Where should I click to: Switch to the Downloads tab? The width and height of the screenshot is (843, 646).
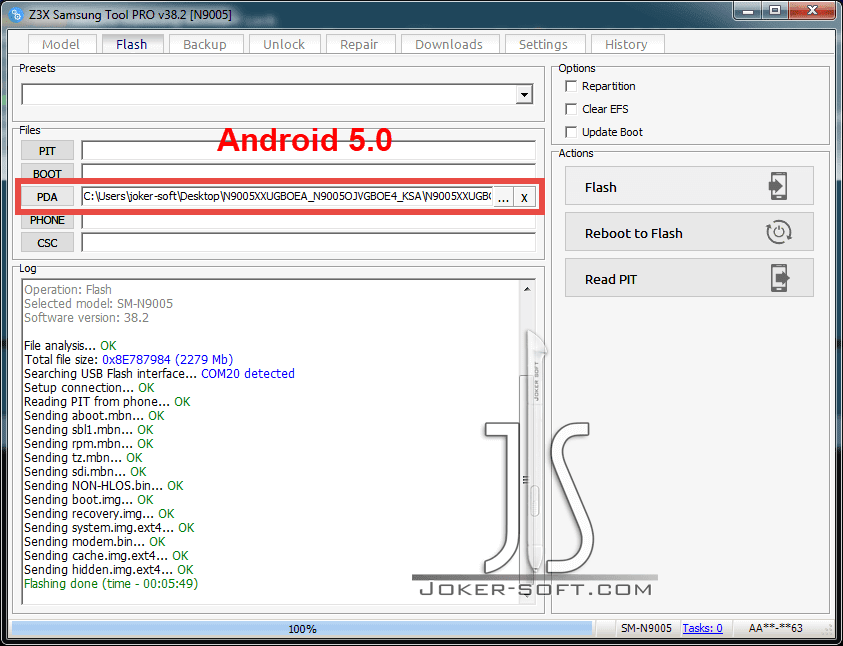[449, 44]
